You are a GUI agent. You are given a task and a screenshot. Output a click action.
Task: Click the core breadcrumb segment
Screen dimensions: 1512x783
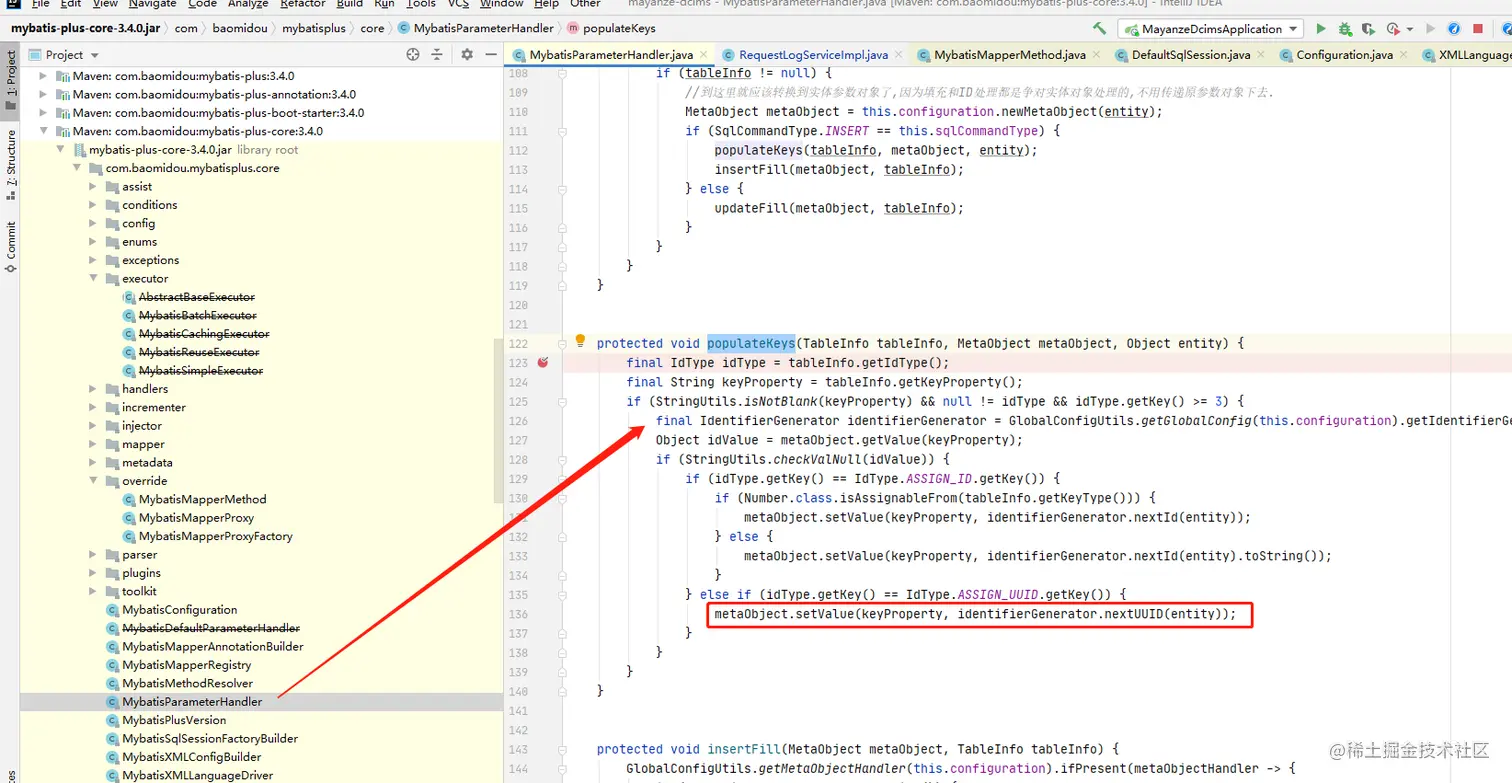coord(372,28)
